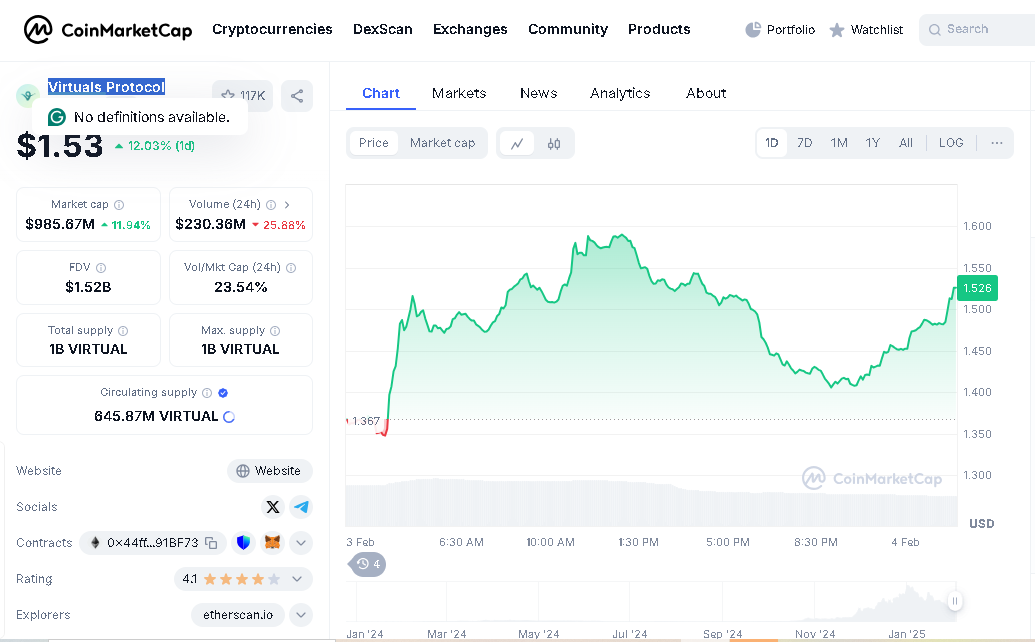
Task: Click the 0x44ff...91BF73 contract chip
Action: pos(152,542)
